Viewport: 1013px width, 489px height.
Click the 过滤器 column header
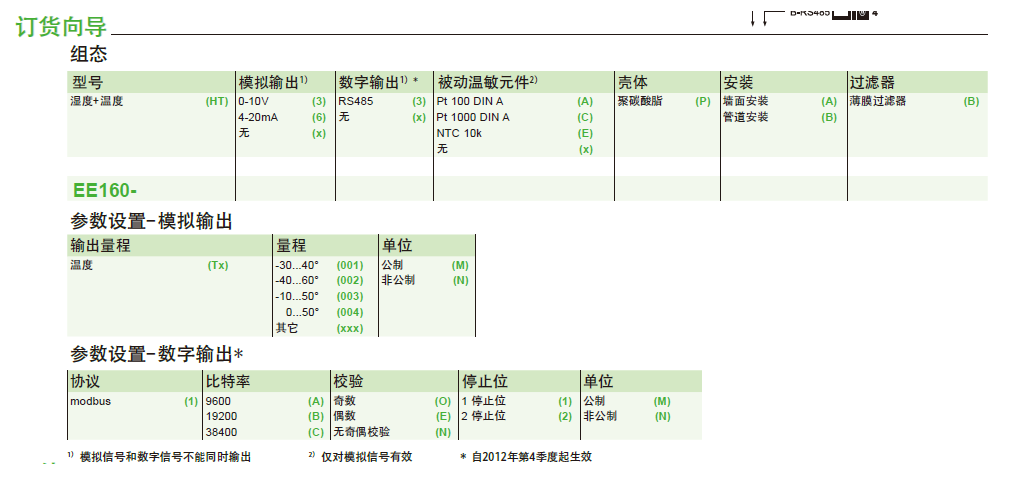872,82
